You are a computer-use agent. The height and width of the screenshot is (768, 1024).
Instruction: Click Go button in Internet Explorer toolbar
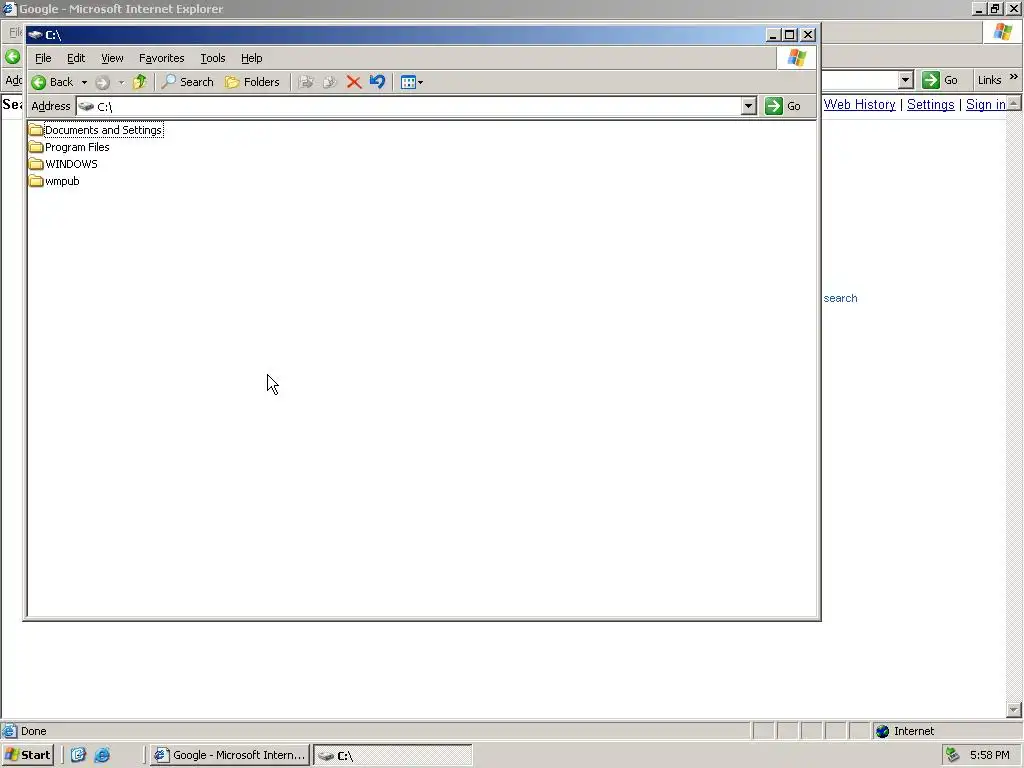tap(940, 80)
